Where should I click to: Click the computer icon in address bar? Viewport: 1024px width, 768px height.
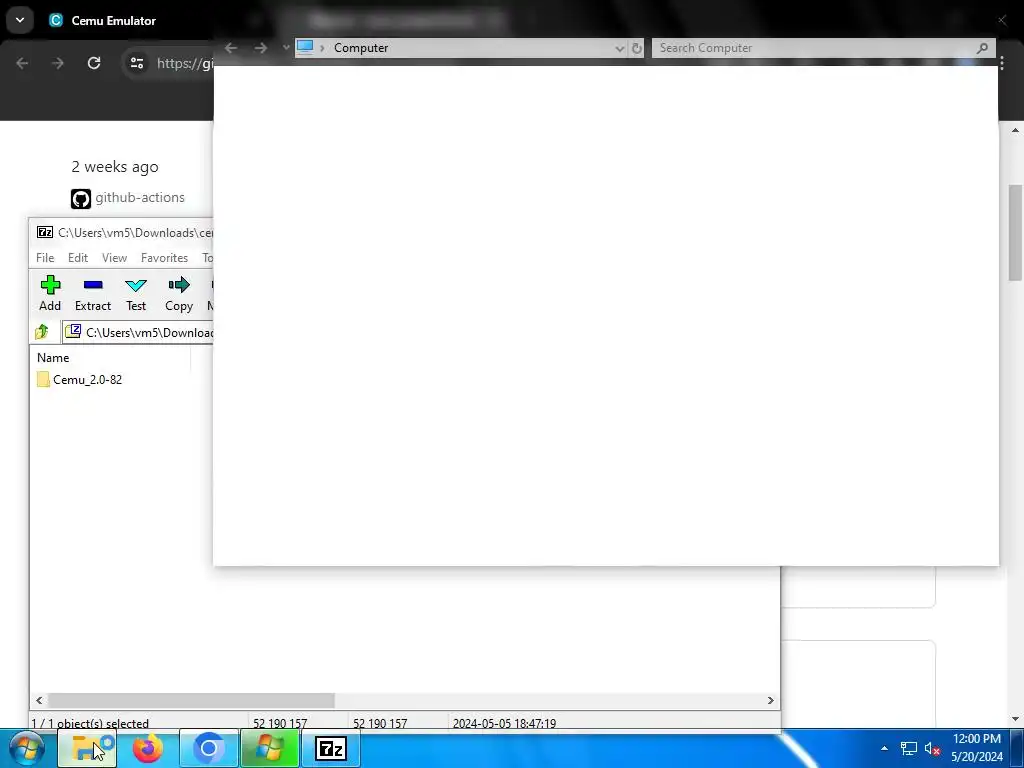pyautogui.click(x=305, y=47)
